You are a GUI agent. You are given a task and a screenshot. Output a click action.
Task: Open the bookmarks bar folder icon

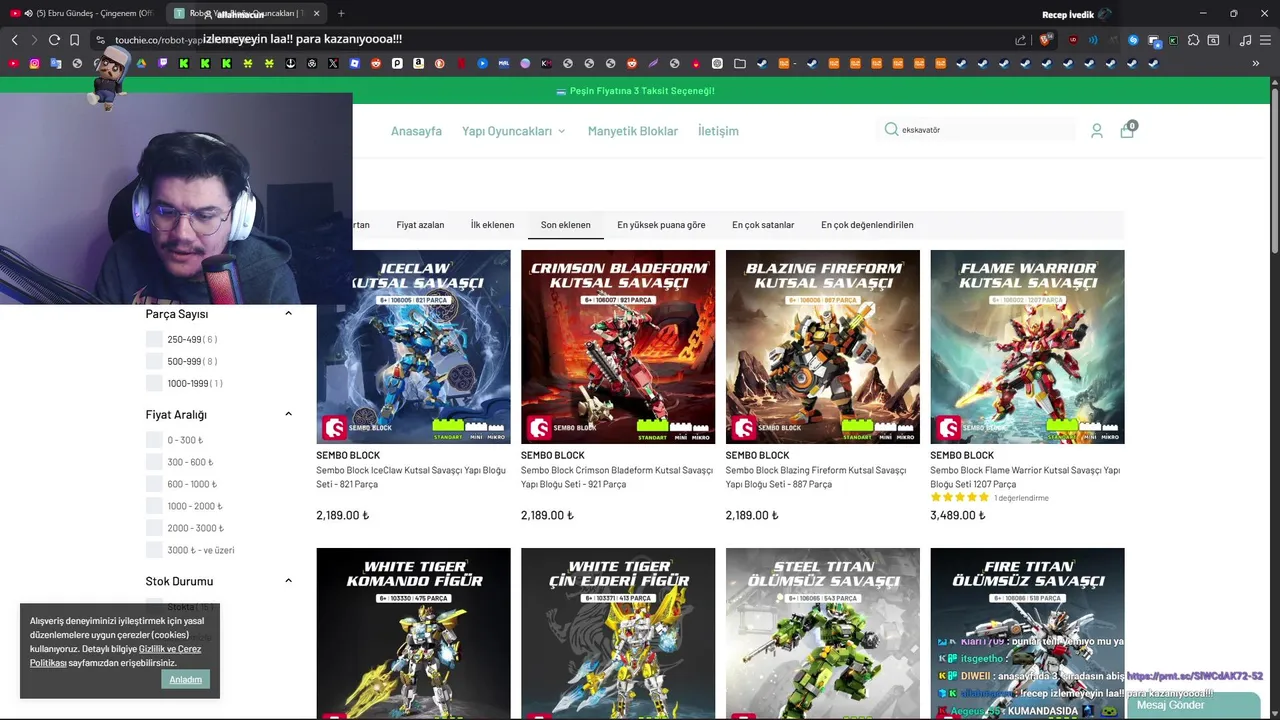pos(739,63)
